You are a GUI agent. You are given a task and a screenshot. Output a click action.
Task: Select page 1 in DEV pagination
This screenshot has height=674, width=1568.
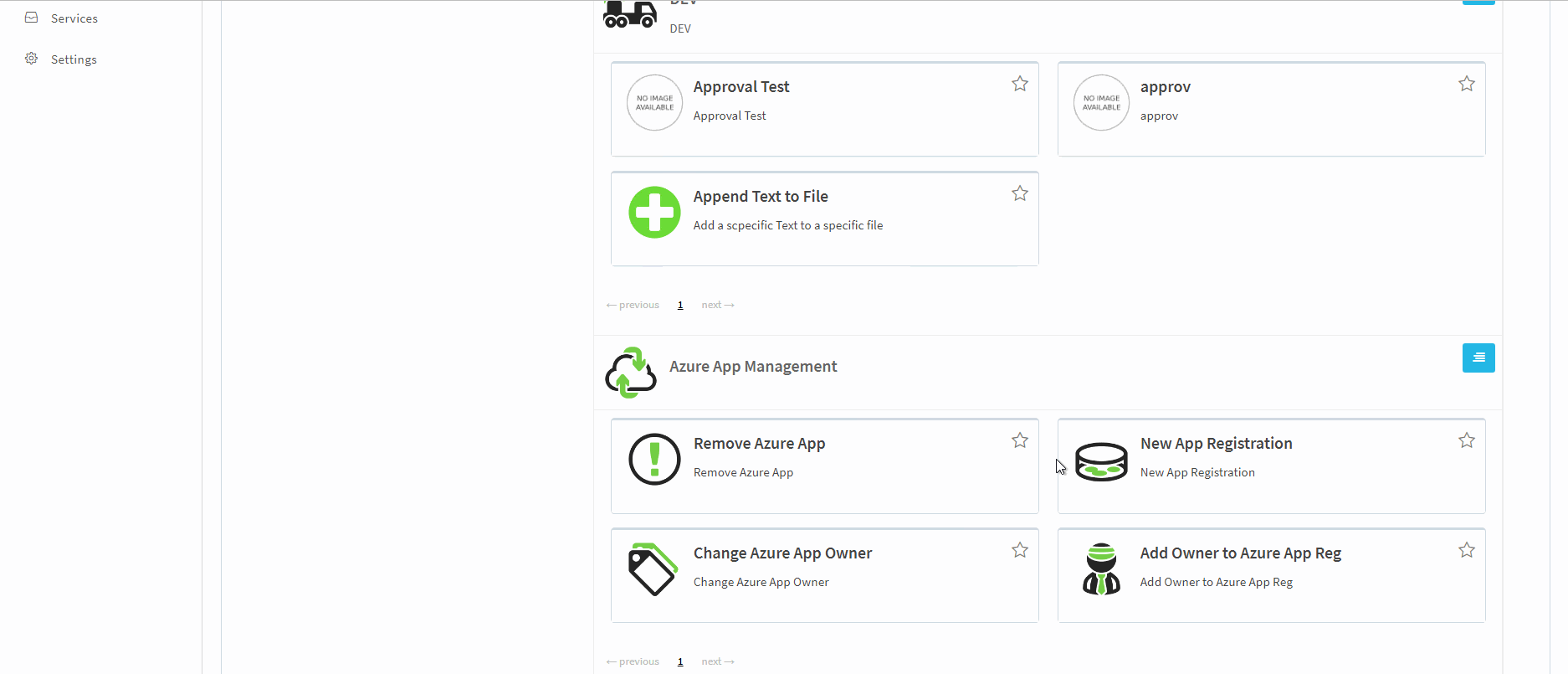tap(680, 305)
